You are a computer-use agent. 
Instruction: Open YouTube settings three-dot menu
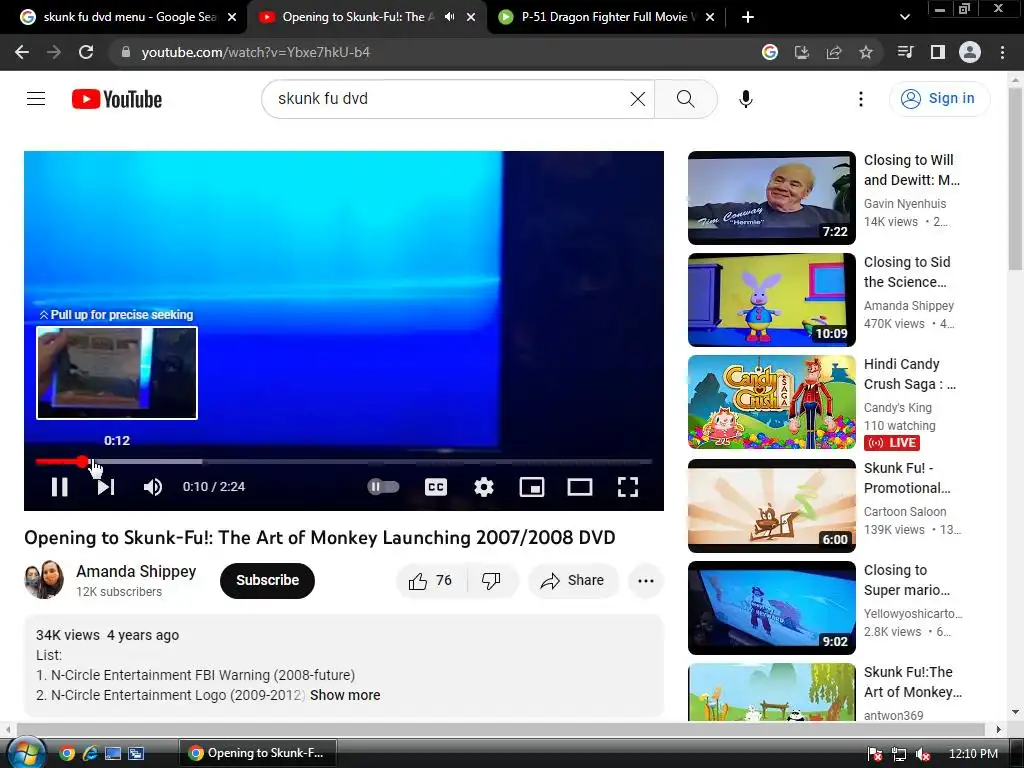point(861,99)
